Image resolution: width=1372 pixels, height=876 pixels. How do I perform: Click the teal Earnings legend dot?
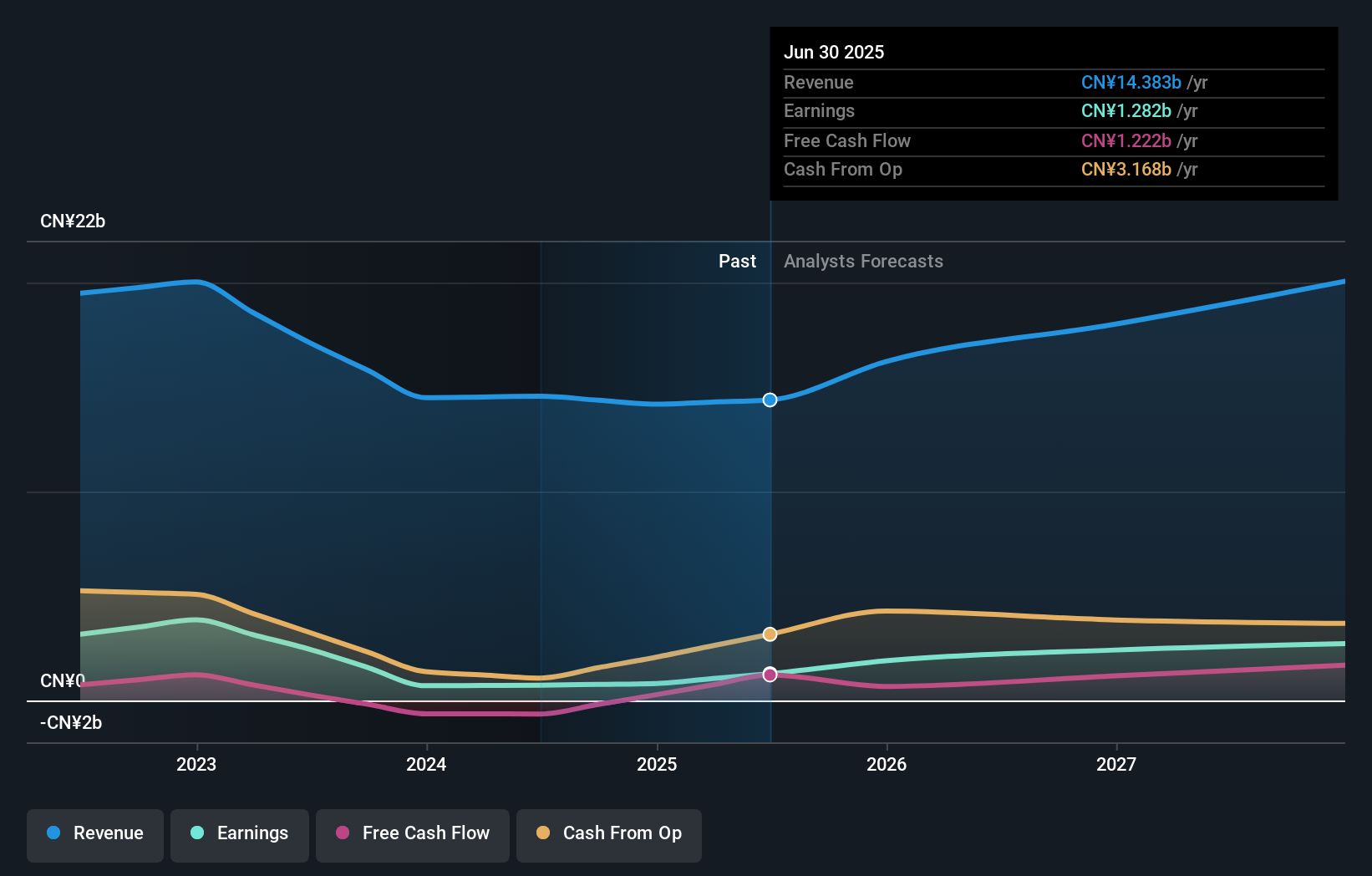pyautogui.click(x=196, y=833)
